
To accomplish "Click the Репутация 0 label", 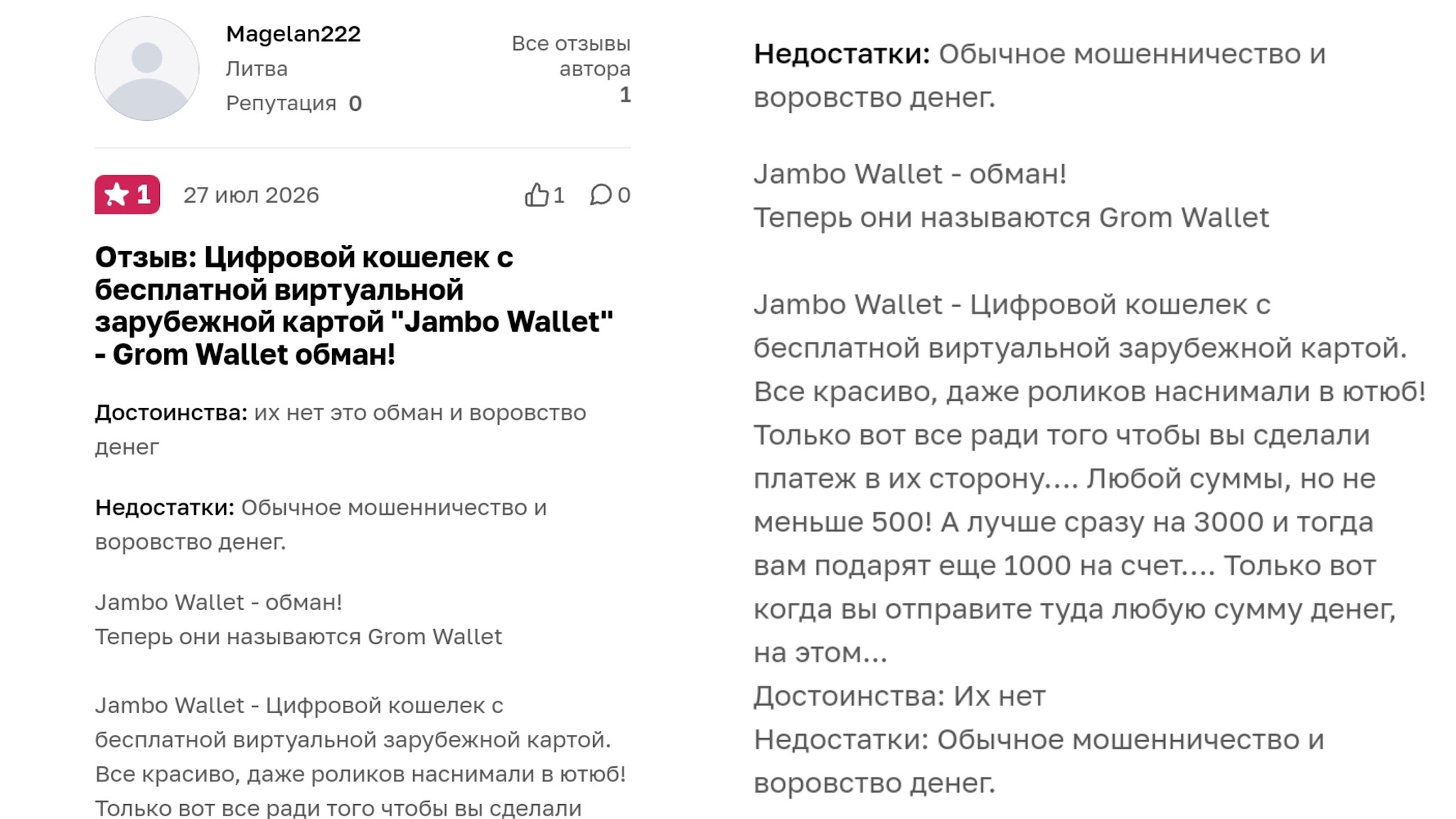I will tap(294, 103).
